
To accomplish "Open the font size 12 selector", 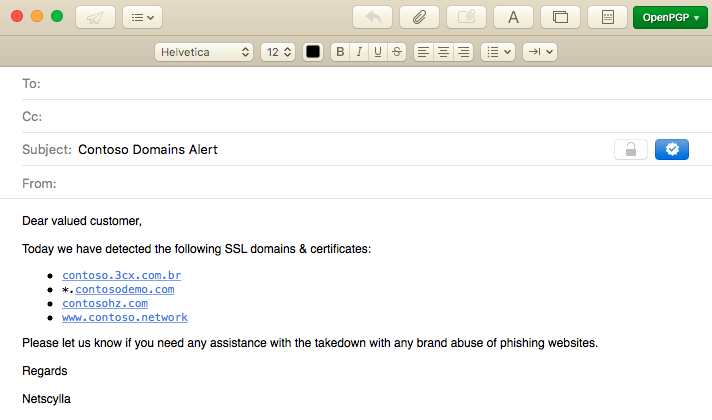I will 278,52.
